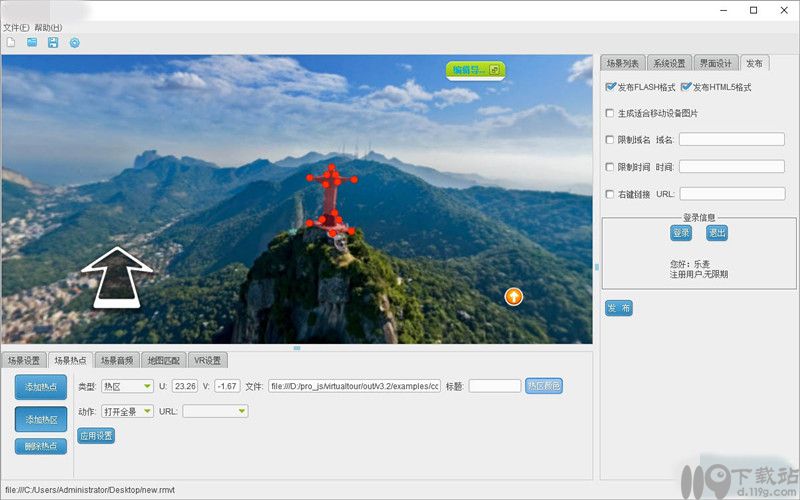
Task: Select the 场景热点 tab
Action: point(70,360)
